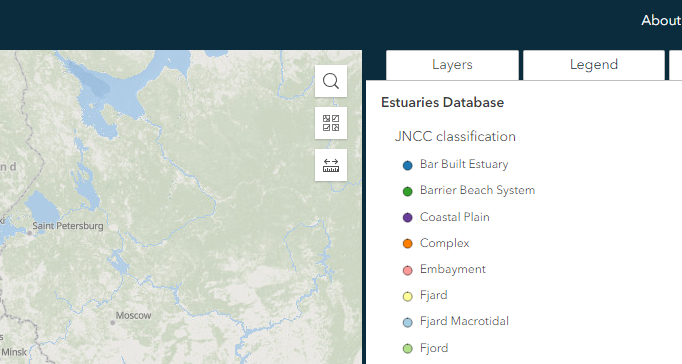Image resolution: width=682 pixels, height=364 pixels.
Task: Activate the measurement ruler tool
Action: pyautogui.click(x=331, y=165)
